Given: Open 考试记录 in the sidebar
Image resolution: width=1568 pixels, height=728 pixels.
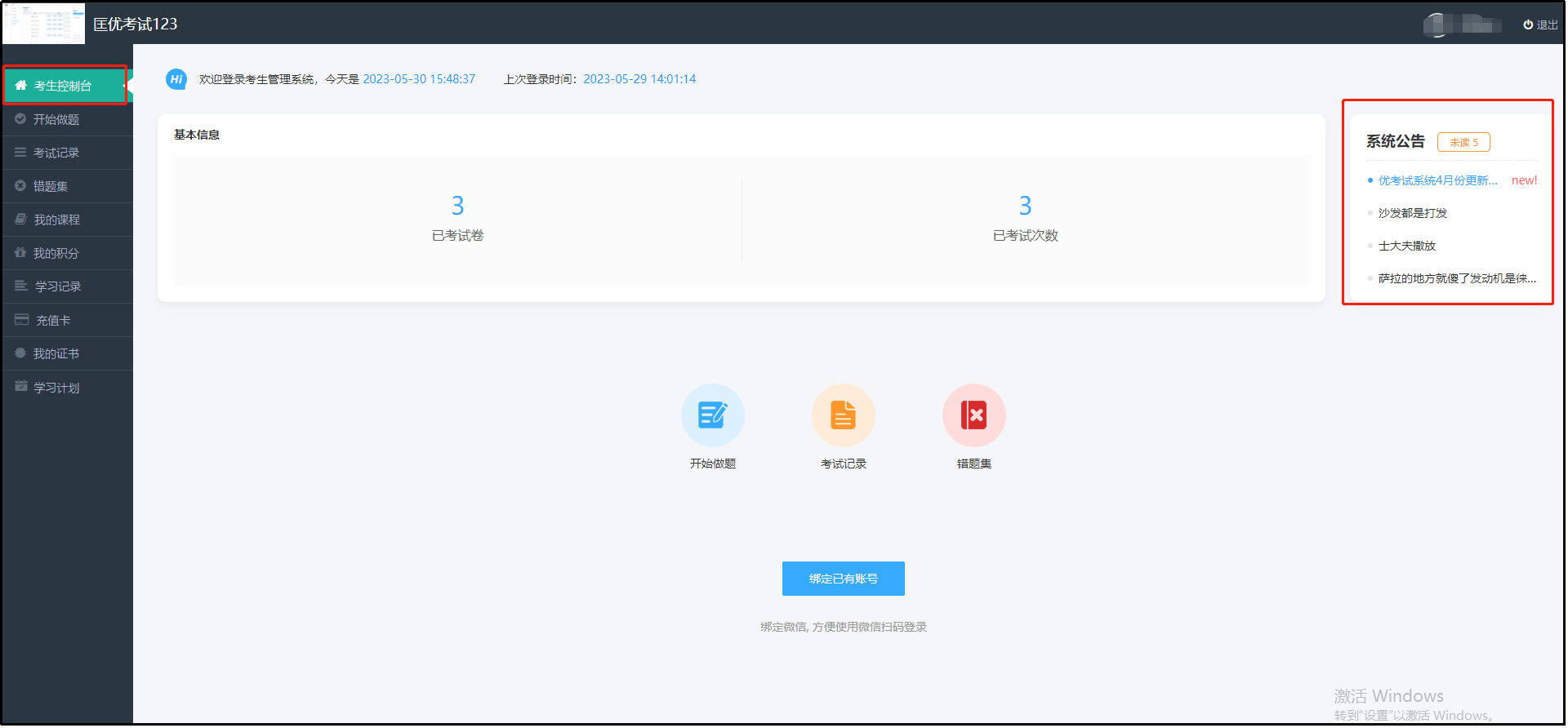Looking at the screenshot, I should pos(67,153).
